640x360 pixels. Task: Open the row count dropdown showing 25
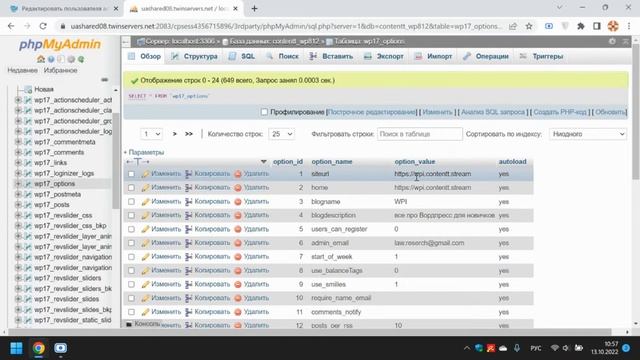point(281,134)
